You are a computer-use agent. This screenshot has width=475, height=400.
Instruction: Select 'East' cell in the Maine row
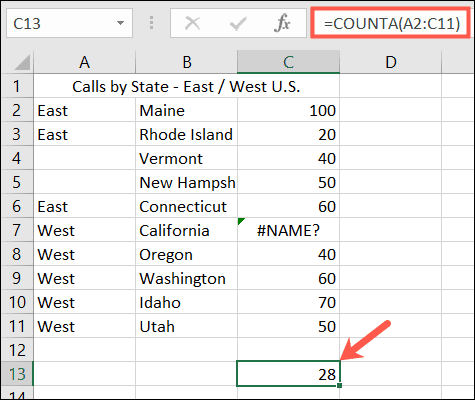pyautogui.click(x=85, y=110)
